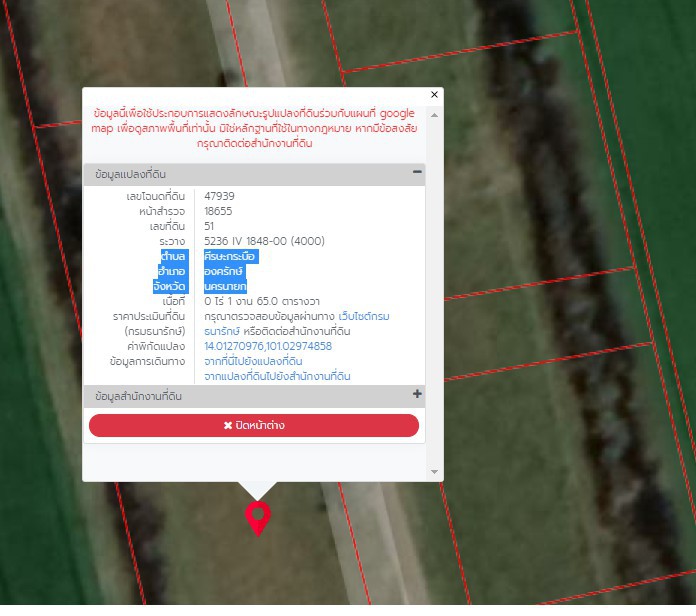Image resolution: width=696 pixels, height=616 pixels.
Task: Select the survey page value 18655
Action: [x=218, y=211]
